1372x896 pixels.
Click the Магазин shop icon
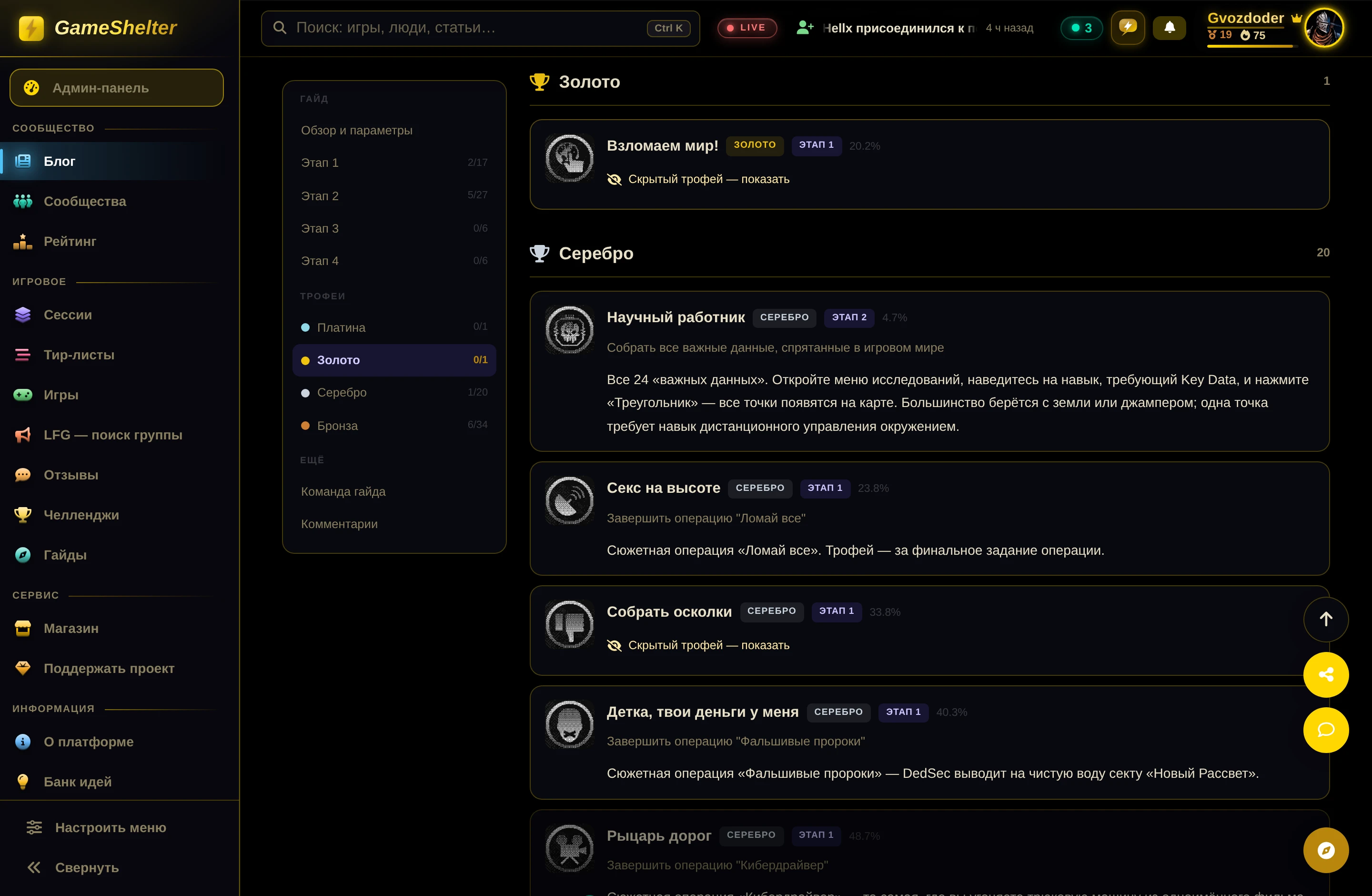point(22,628)
